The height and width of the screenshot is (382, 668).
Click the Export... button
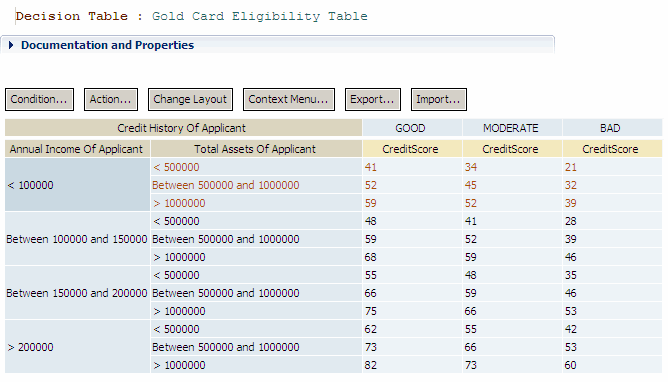point(373,99)
